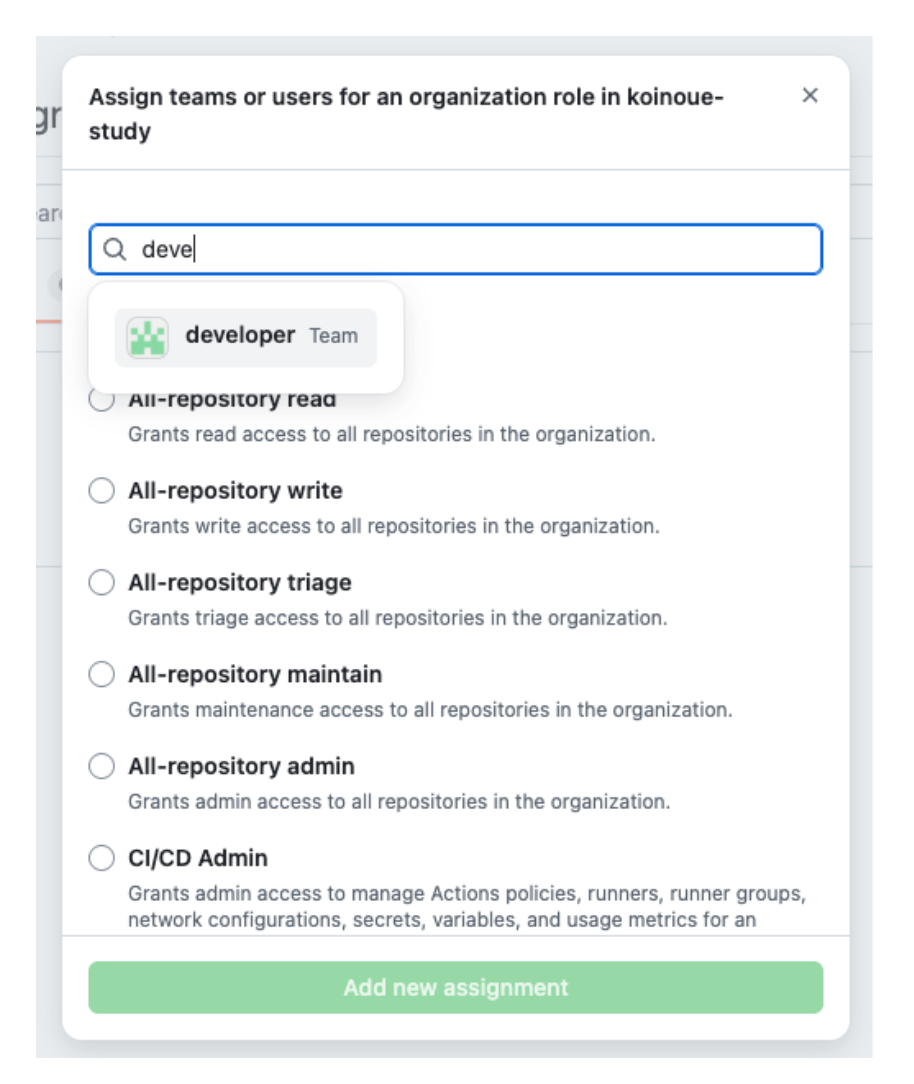
Task: Click the Team label in the suggestion
Action: tap(333, 336)
